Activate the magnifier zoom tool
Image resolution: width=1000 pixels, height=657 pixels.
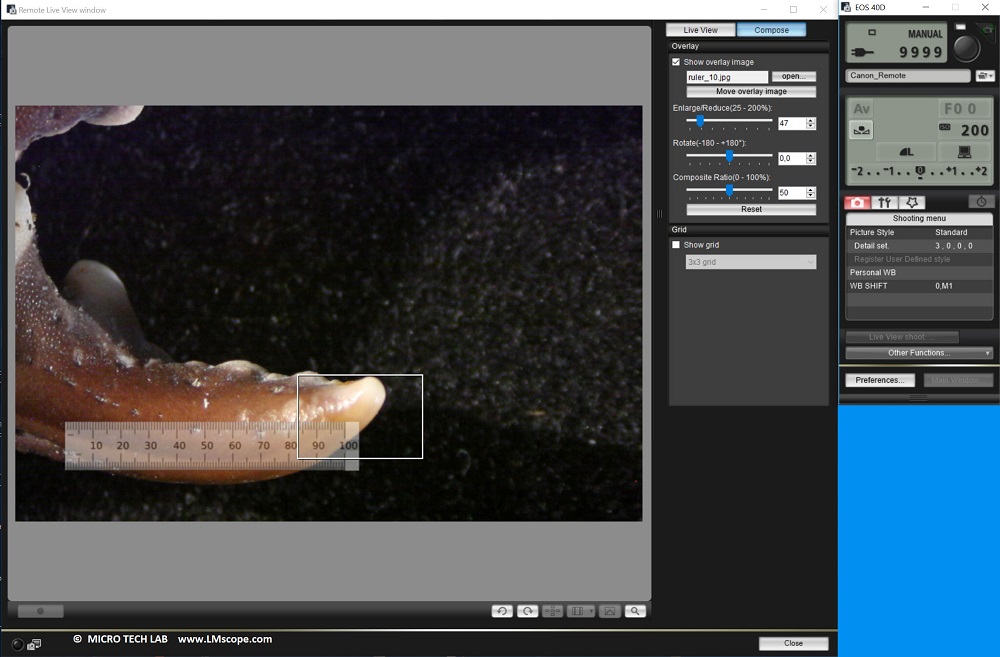coord(634,611)
